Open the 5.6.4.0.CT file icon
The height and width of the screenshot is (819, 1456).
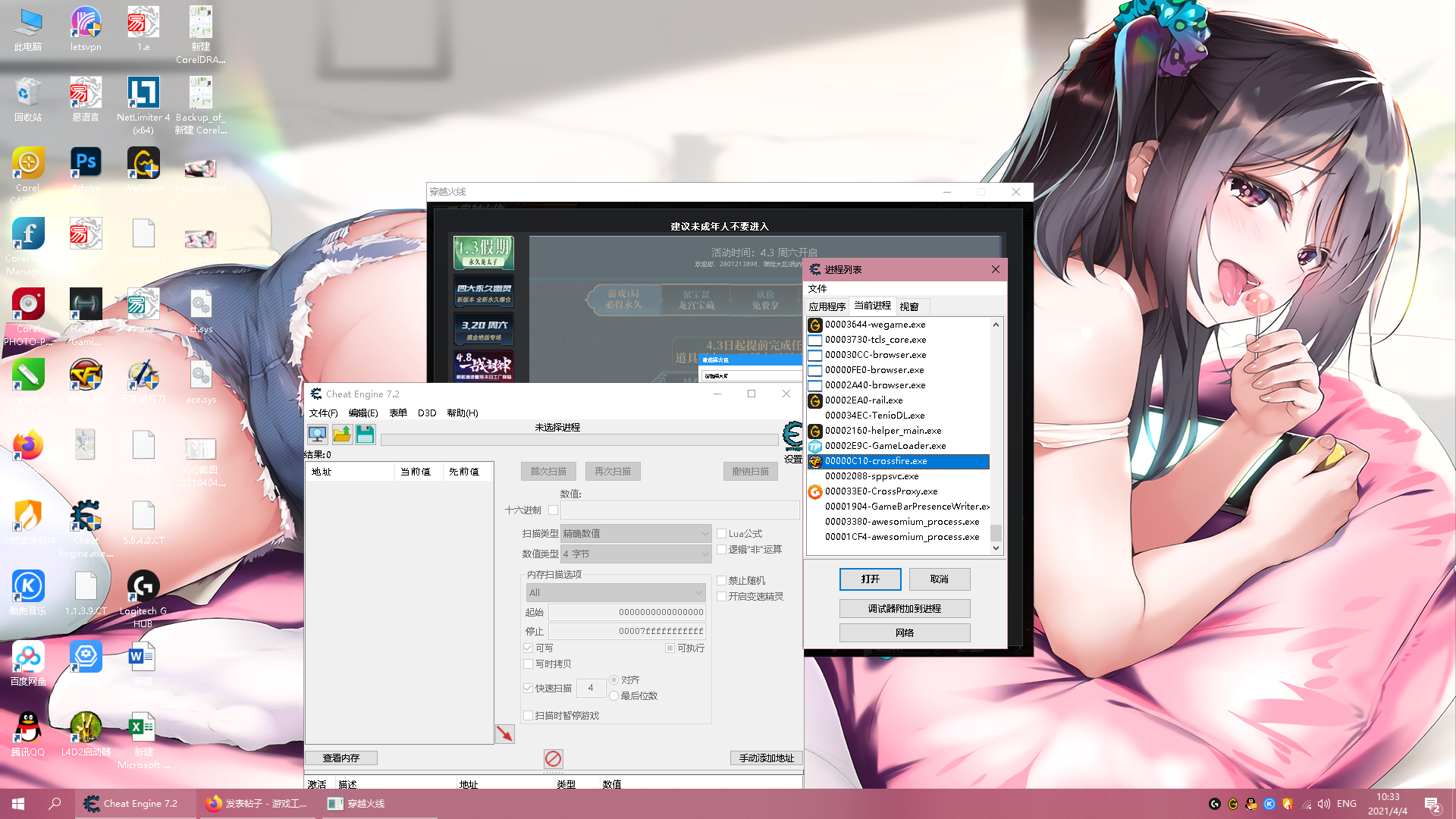tap(143, 522)
